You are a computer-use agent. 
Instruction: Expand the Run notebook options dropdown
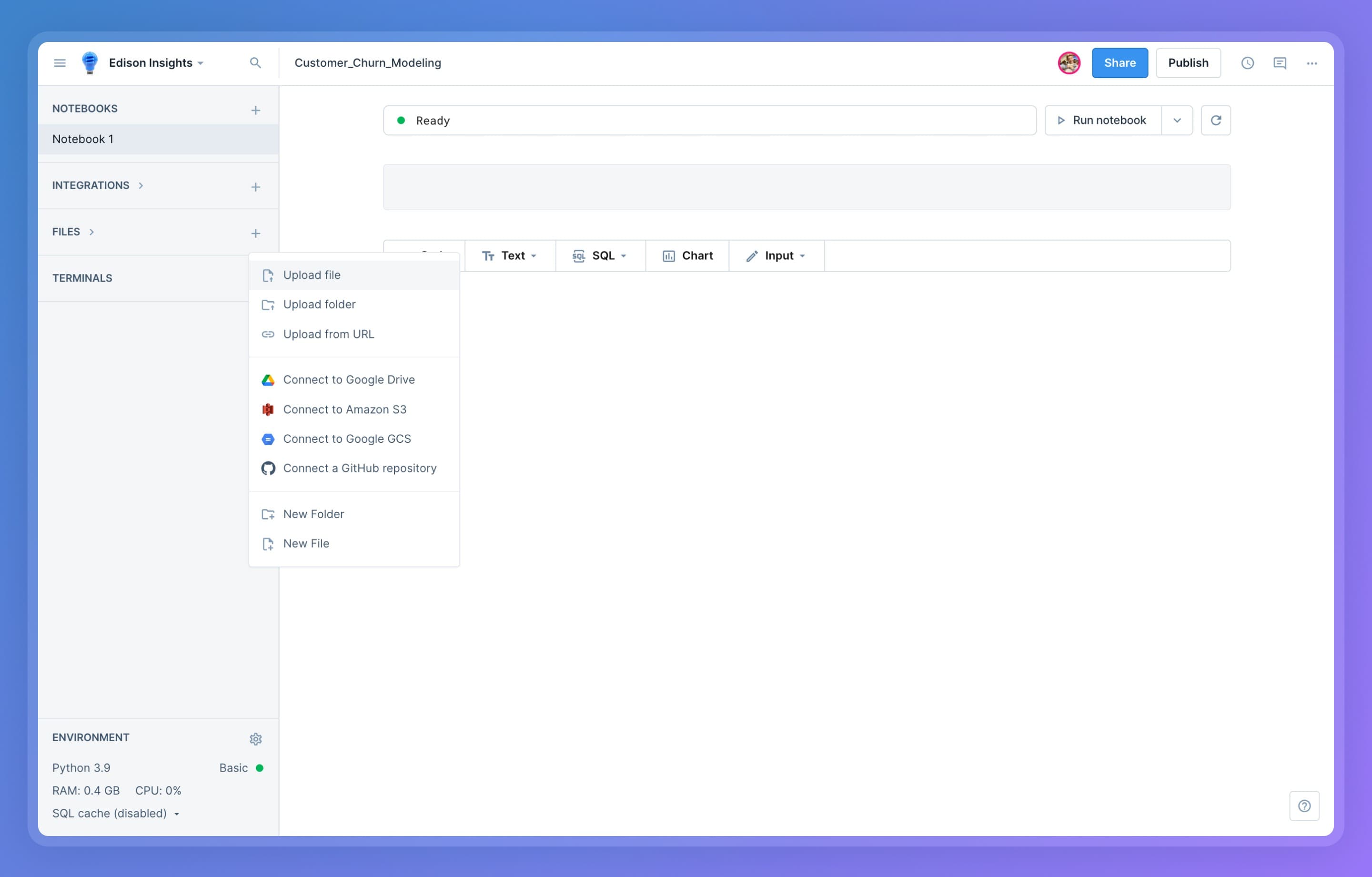click(1177, 120)
